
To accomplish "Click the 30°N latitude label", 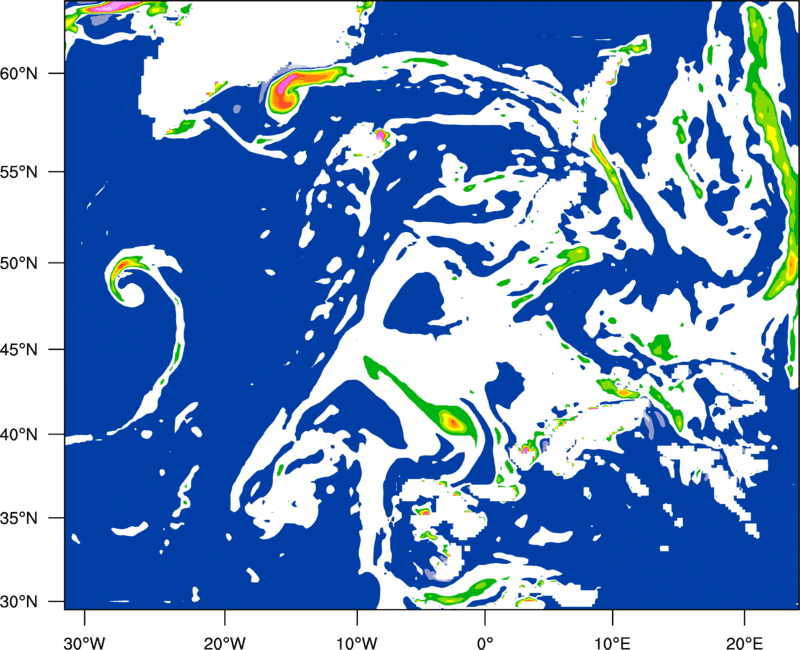I will pos(19,602).
